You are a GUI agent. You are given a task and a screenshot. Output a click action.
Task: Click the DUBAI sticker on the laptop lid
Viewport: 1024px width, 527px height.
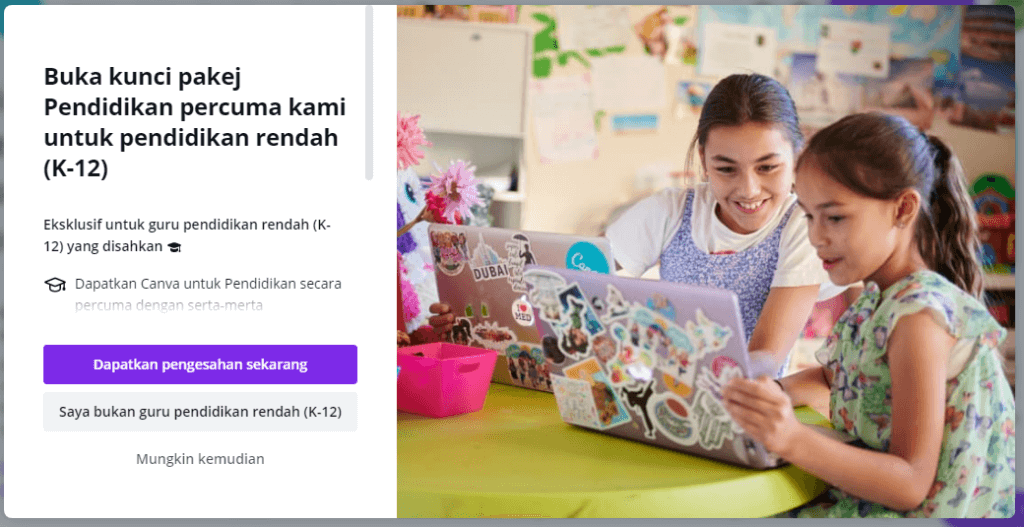[x=490, y=271]
